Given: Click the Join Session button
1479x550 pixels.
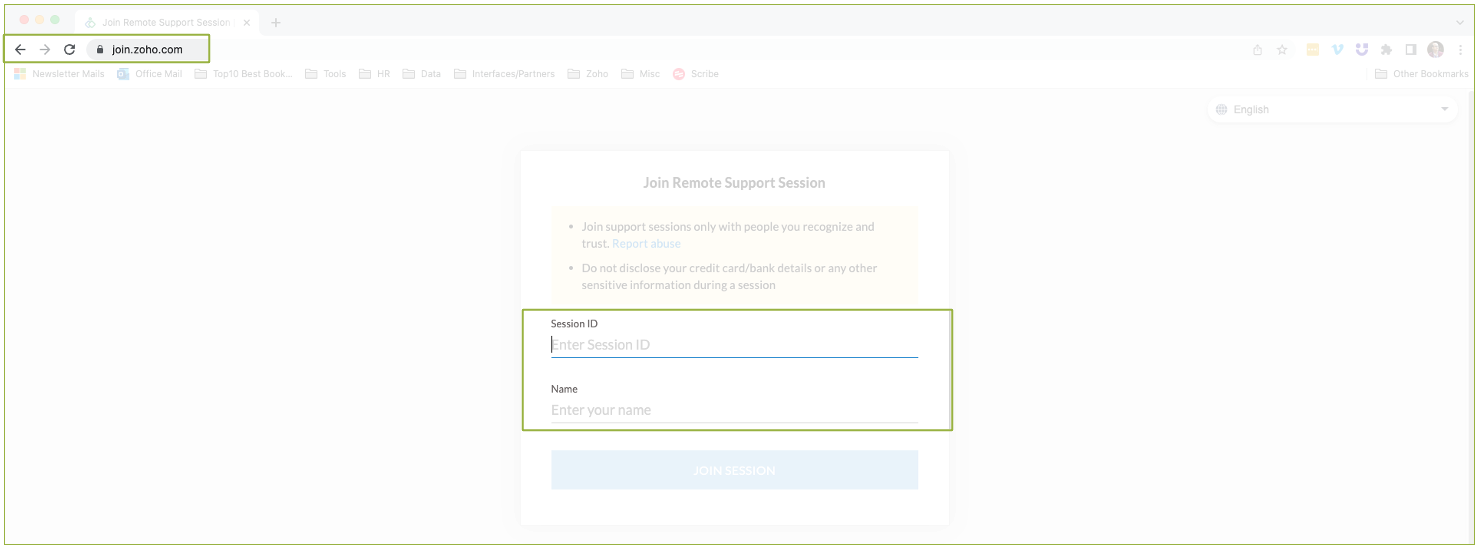Looking at the screenshot, I should point(734,470).
